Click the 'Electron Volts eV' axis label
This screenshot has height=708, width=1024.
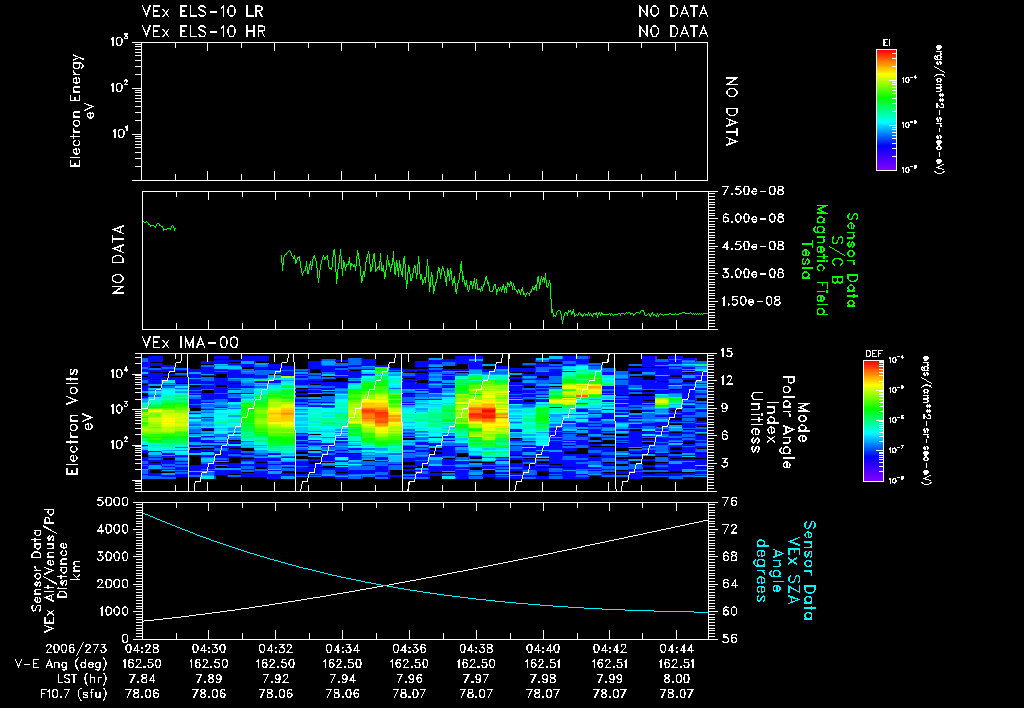pos(78,421)
